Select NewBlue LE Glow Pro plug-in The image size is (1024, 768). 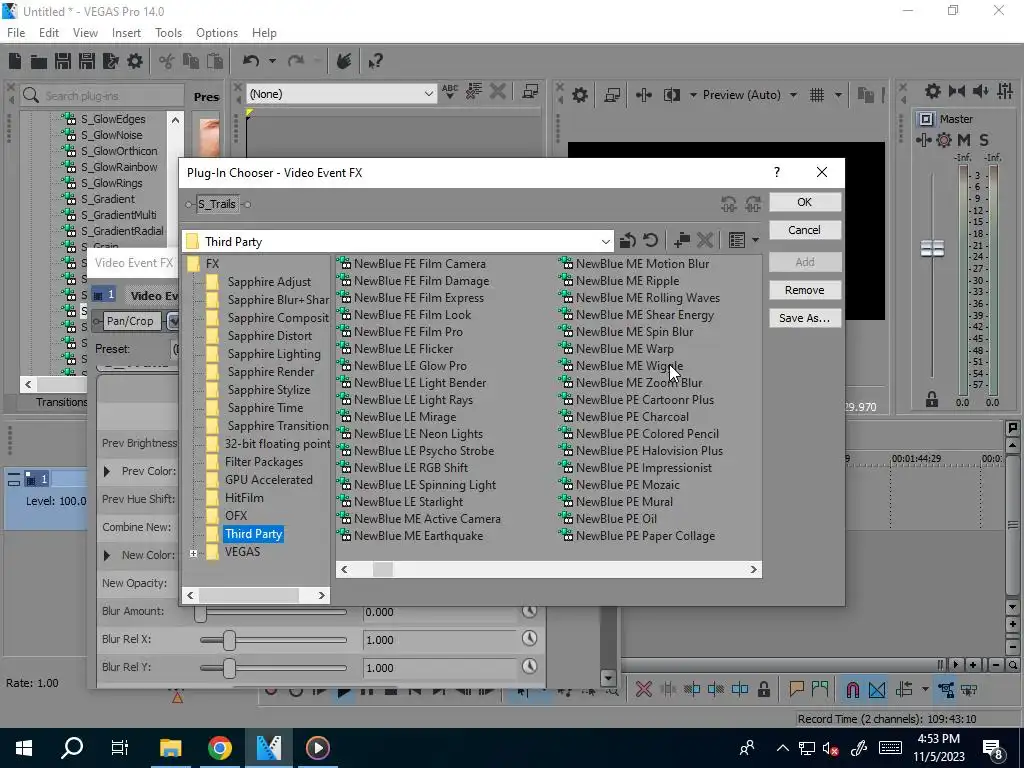tap(410, 366)
